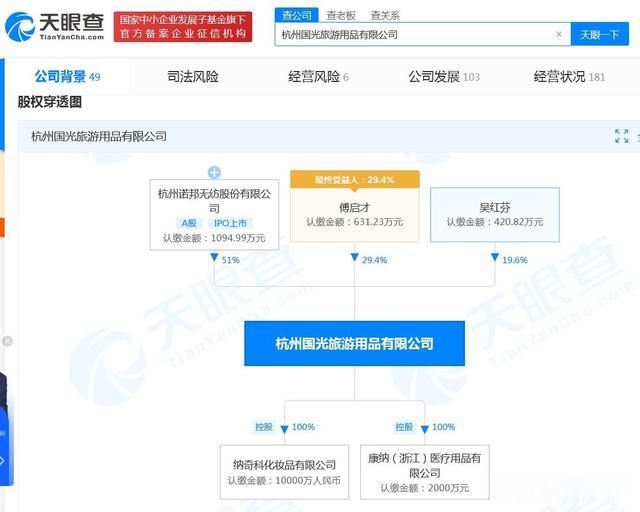The width and height of the screenshot is (640, 512).
Task: Click the IPO上市 tag on the Nuobang node
Action: (x=230, y=223)
